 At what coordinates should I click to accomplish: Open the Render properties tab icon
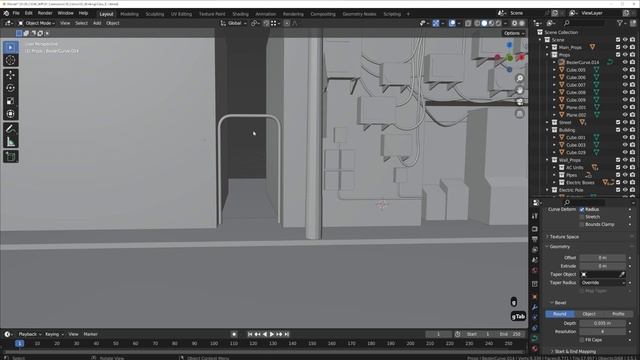(535, 229)
